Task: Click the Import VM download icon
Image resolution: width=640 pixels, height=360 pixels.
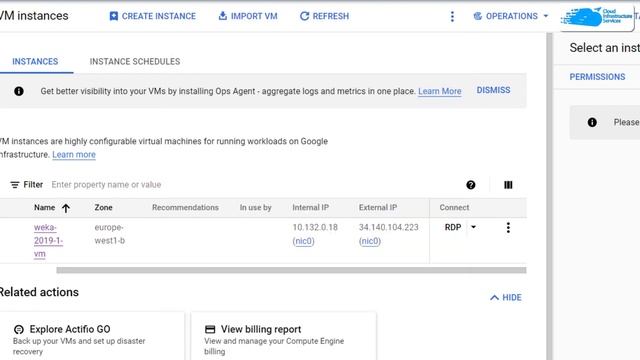Action: coord(222,16)
